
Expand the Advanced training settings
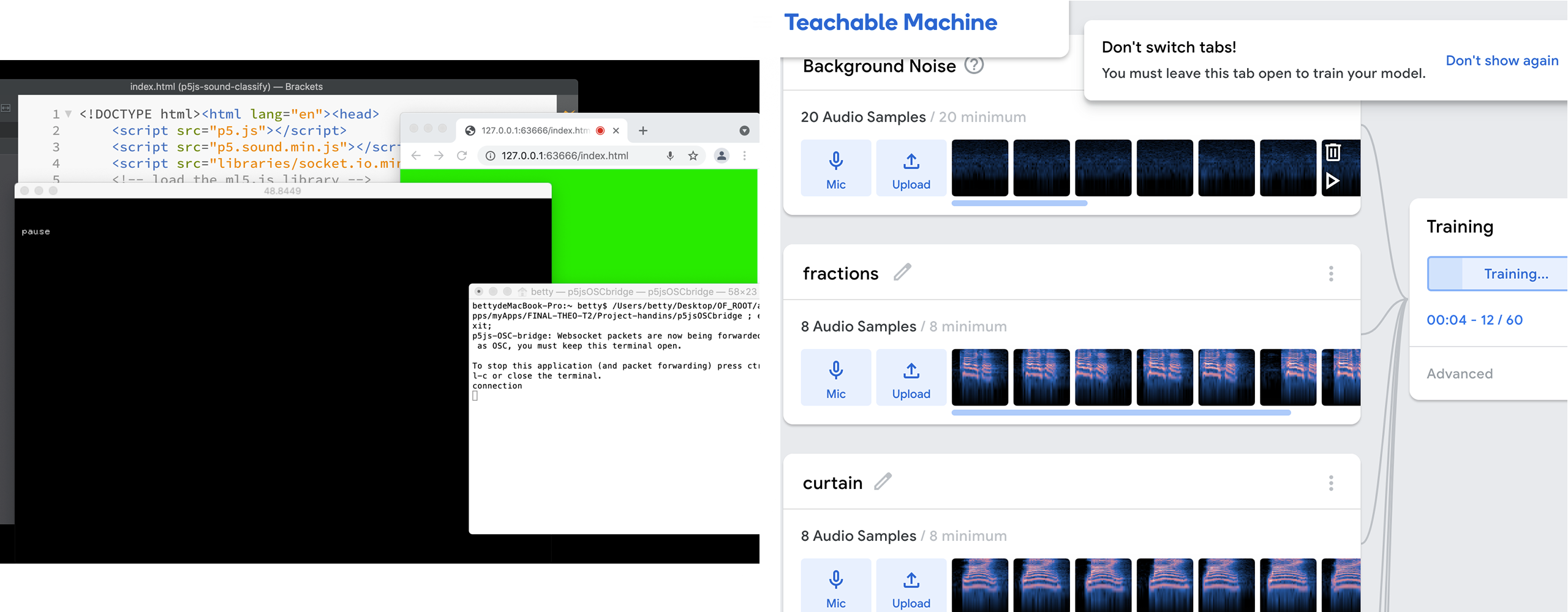[x=1460, y=374]
